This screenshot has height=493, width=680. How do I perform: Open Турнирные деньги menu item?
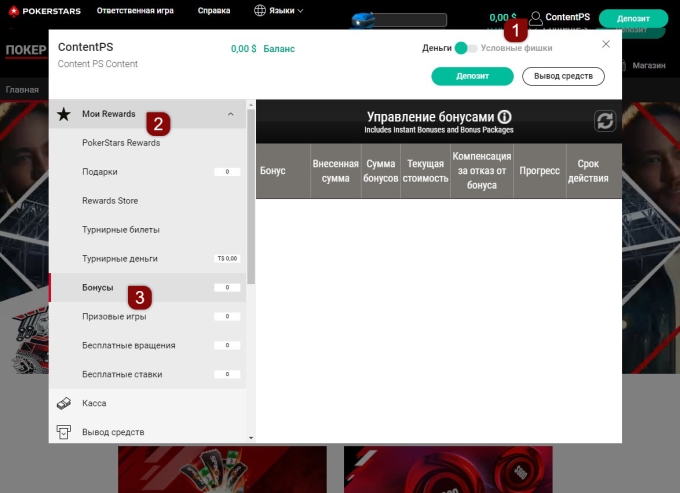[147, 258]
